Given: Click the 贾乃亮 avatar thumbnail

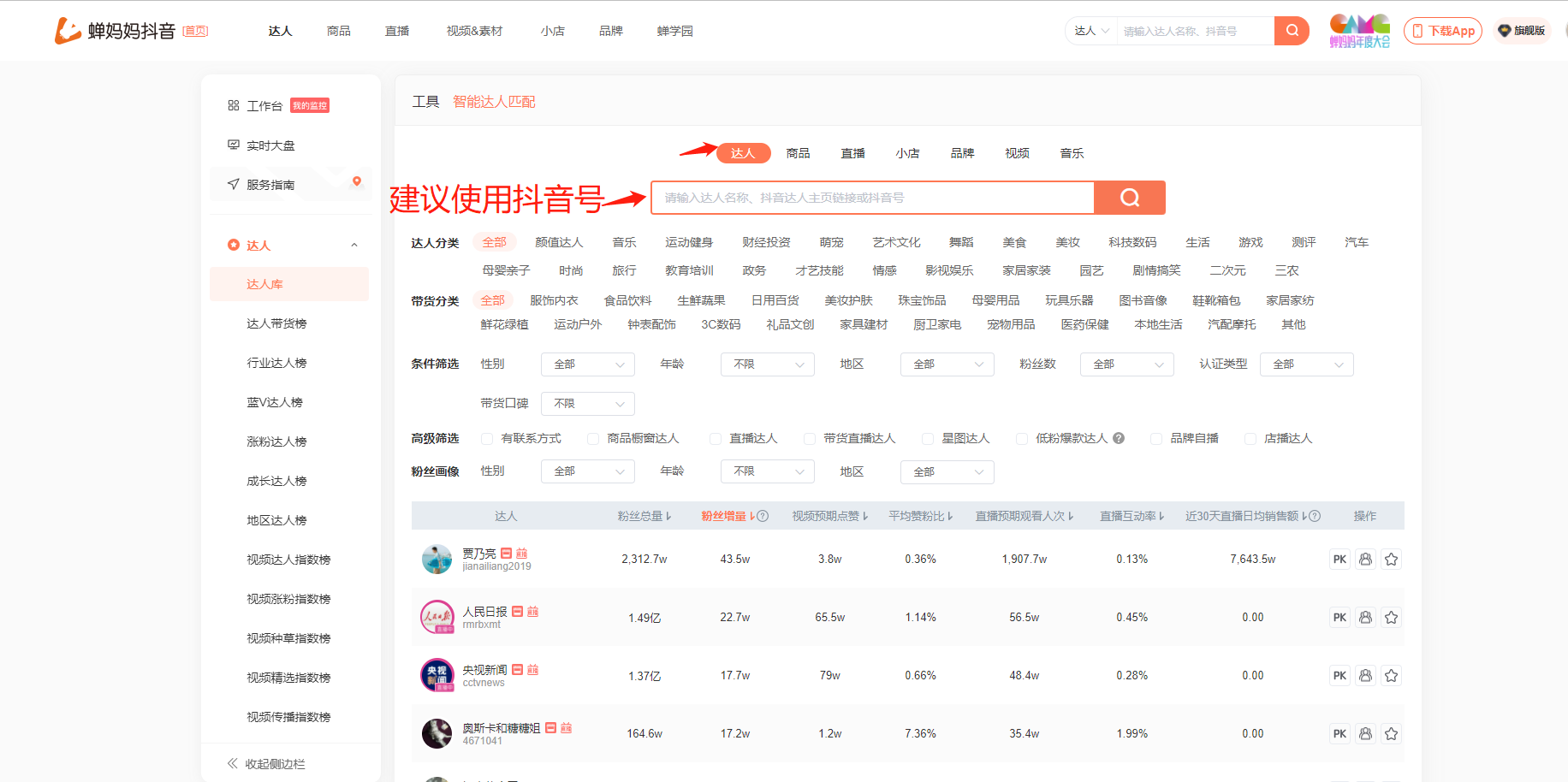Looking at the screenshot, I should tap(437, 559).
